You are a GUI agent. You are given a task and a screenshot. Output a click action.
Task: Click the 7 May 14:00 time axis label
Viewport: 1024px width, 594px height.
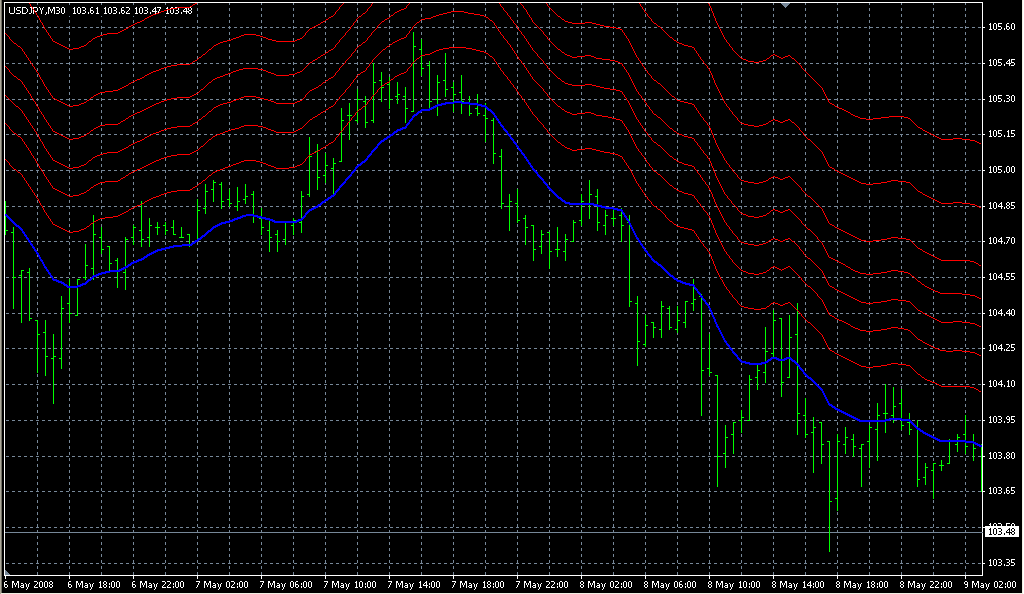tap(415, 584)
